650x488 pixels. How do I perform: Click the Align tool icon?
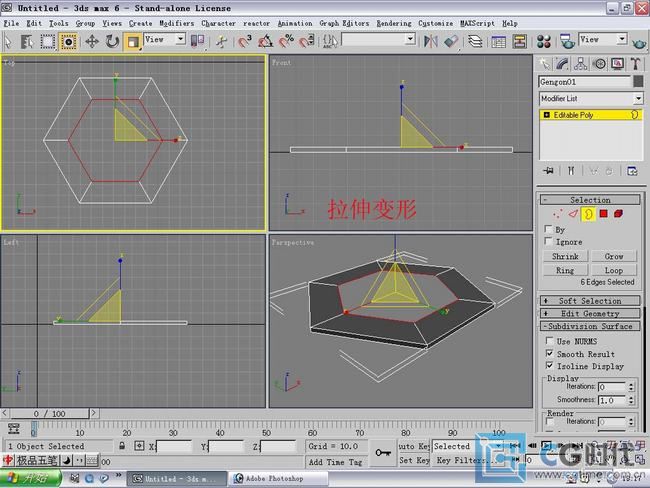click(451, 41)
